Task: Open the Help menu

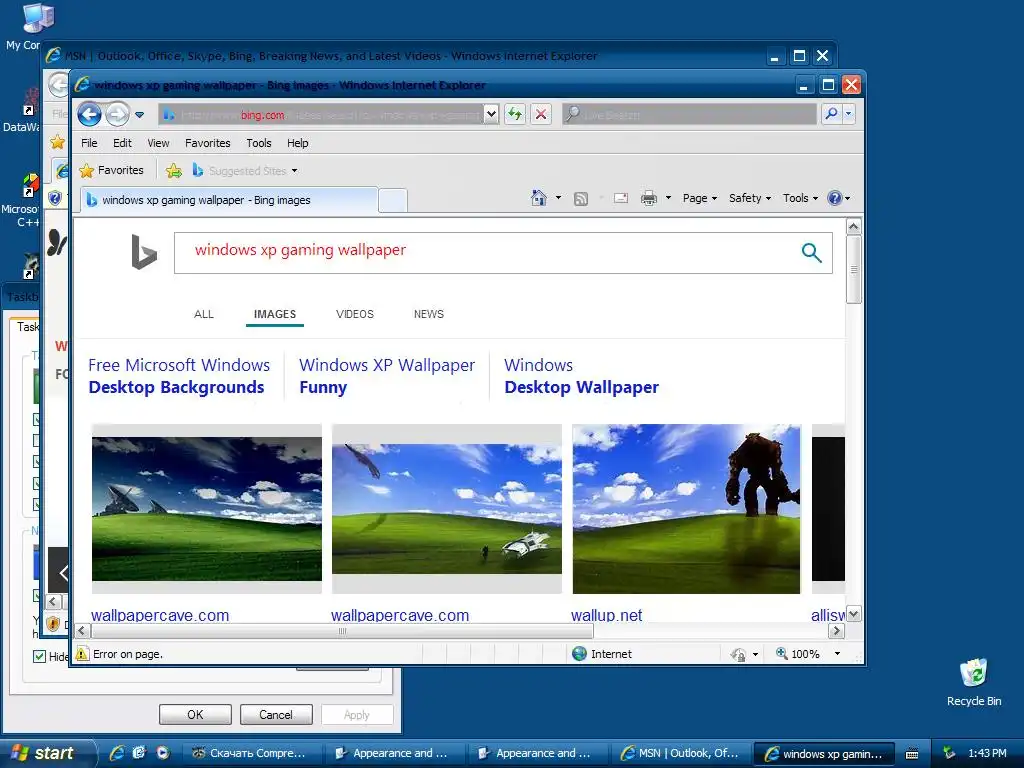Action: point(298,143)
